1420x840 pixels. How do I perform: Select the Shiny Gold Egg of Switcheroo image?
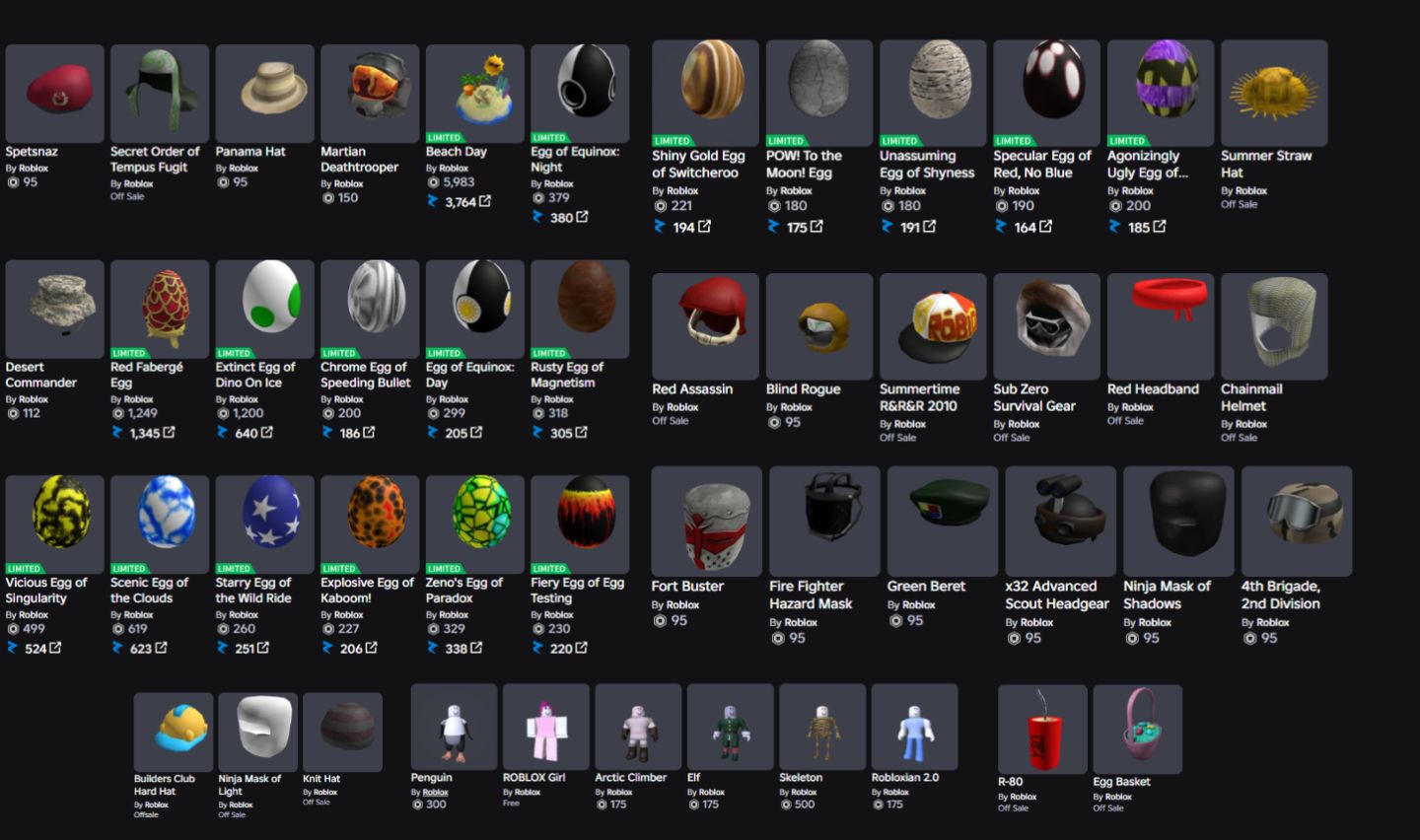click(x=705, y=93)
